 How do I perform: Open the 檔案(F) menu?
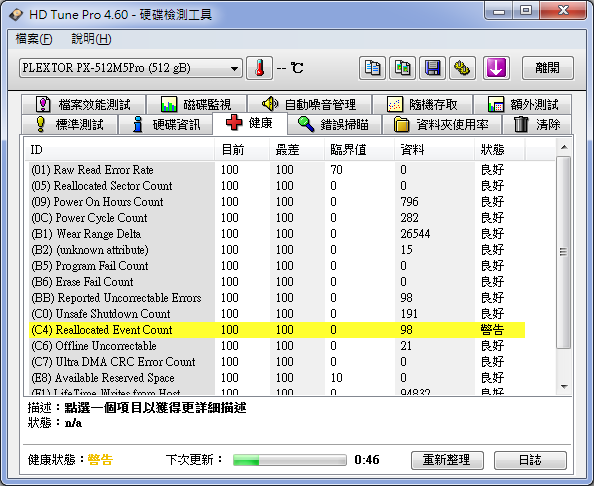pos(34,39)
